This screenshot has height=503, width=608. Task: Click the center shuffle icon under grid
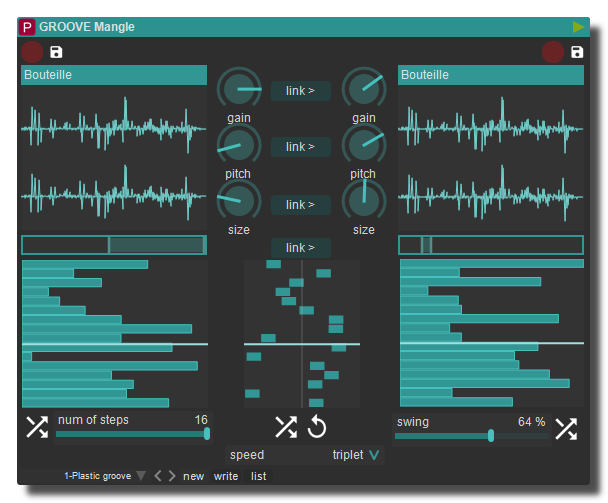point(286,427)
